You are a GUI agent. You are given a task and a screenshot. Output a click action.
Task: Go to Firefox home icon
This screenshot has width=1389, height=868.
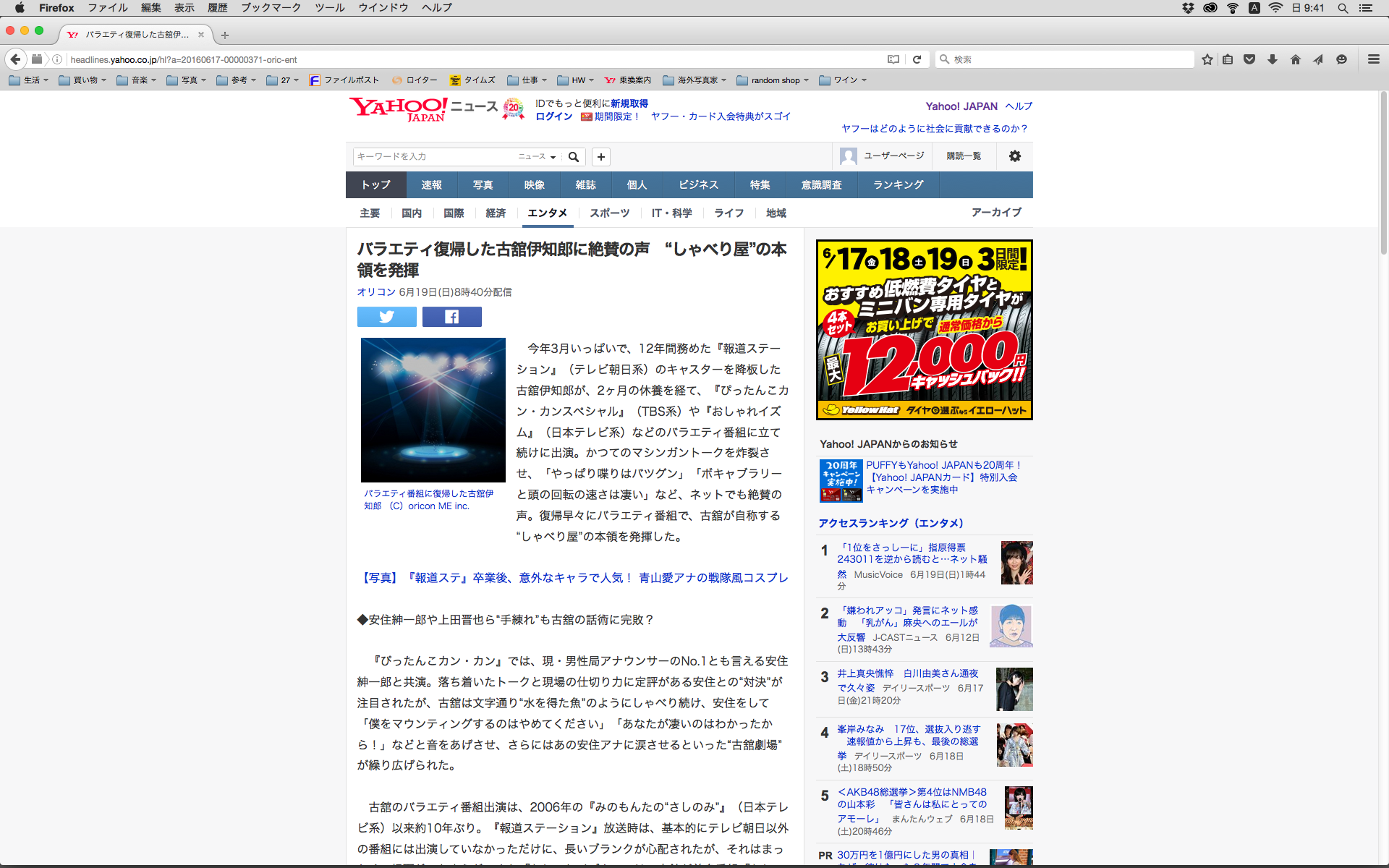tap(1295, 59)
